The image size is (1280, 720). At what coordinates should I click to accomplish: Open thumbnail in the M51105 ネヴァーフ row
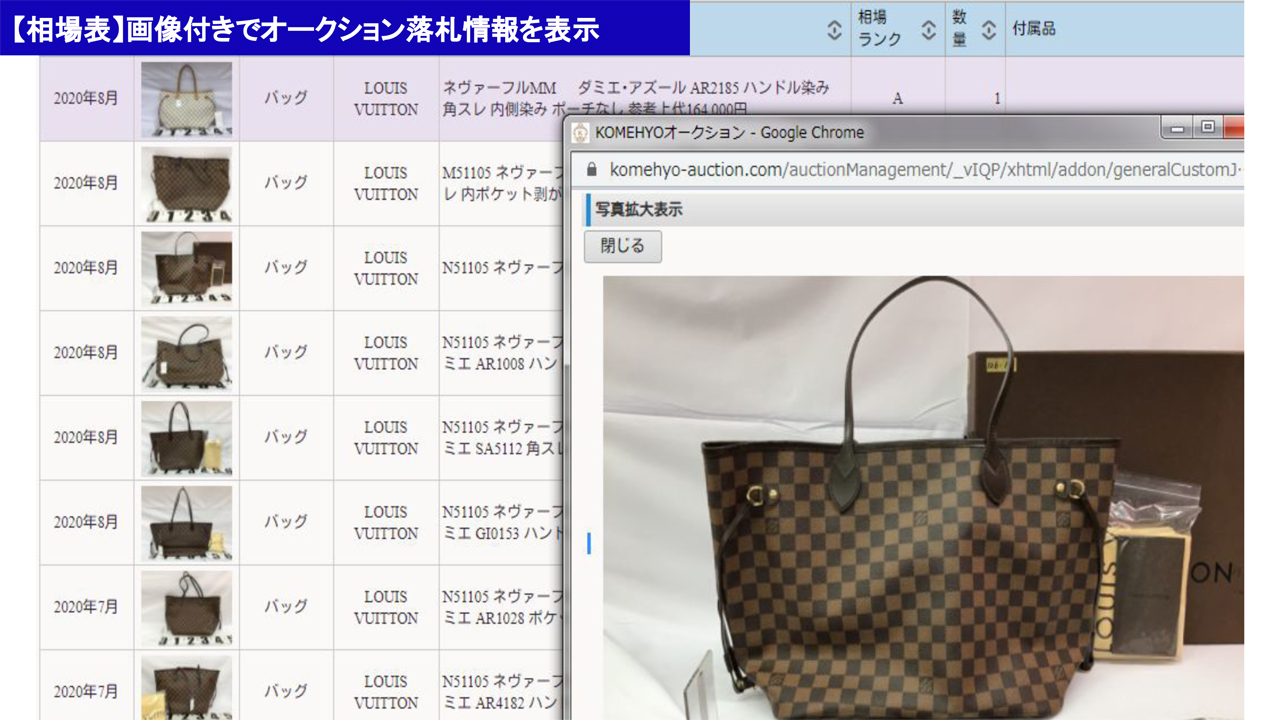click(x=187, y=184)
